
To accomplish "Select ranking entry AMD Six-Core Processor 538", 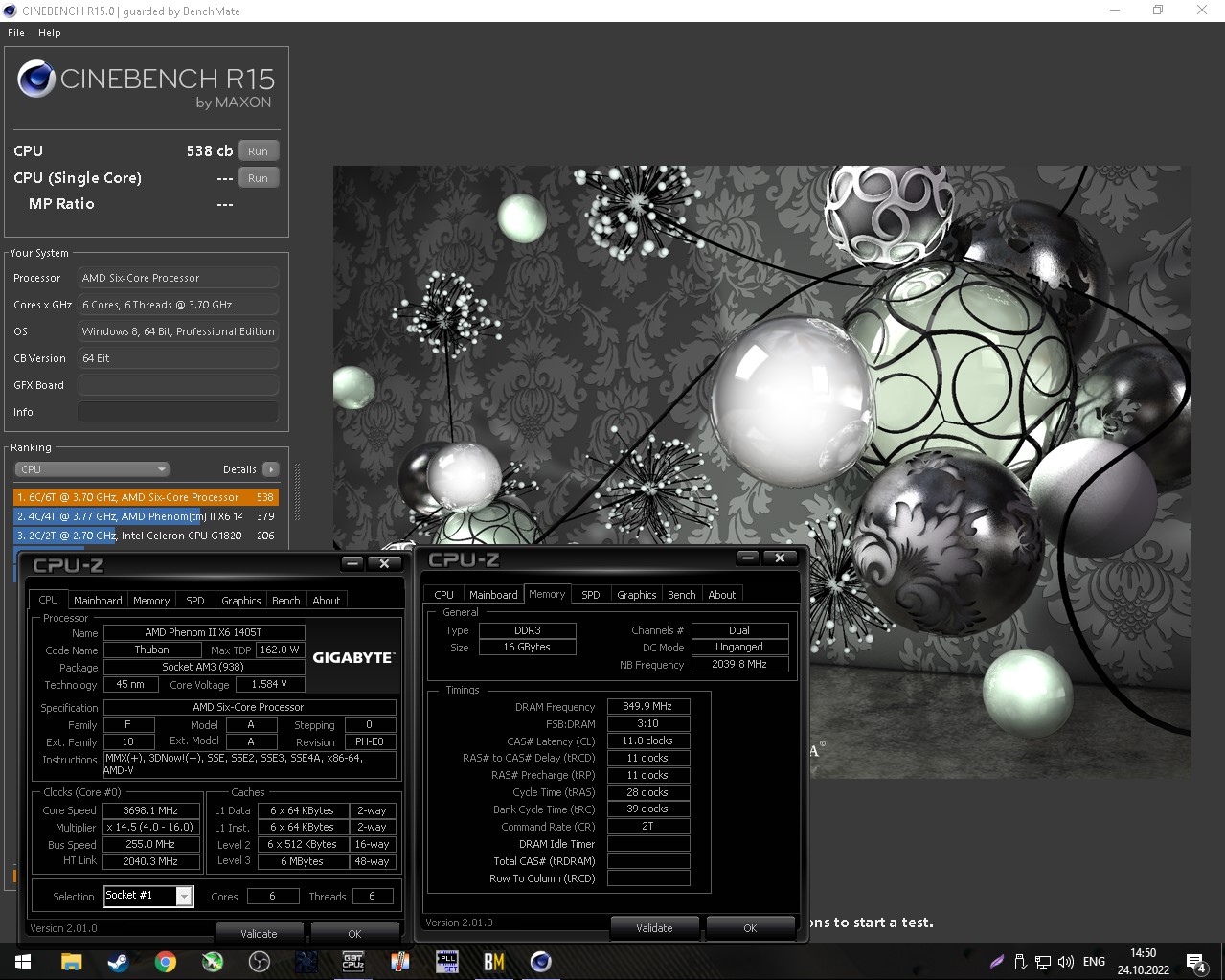I will (x=146, y=497).
